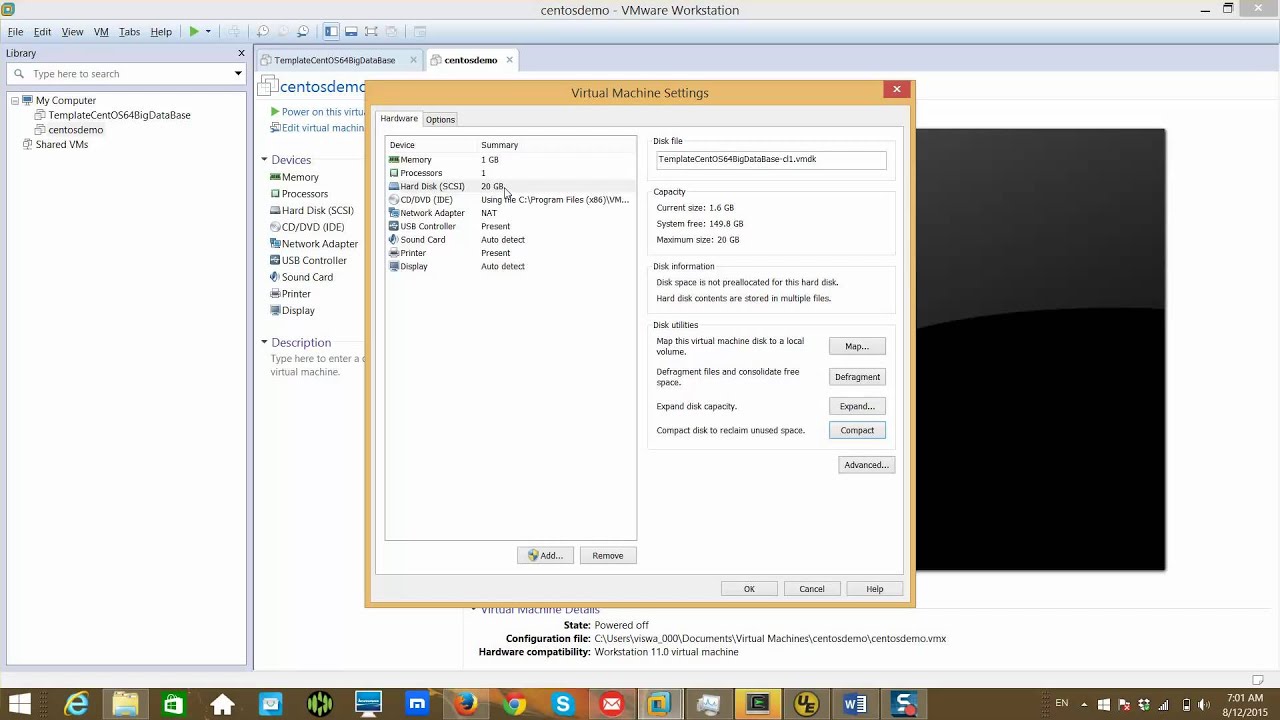Toggle the library panel toolbar icon

[331, 32]
